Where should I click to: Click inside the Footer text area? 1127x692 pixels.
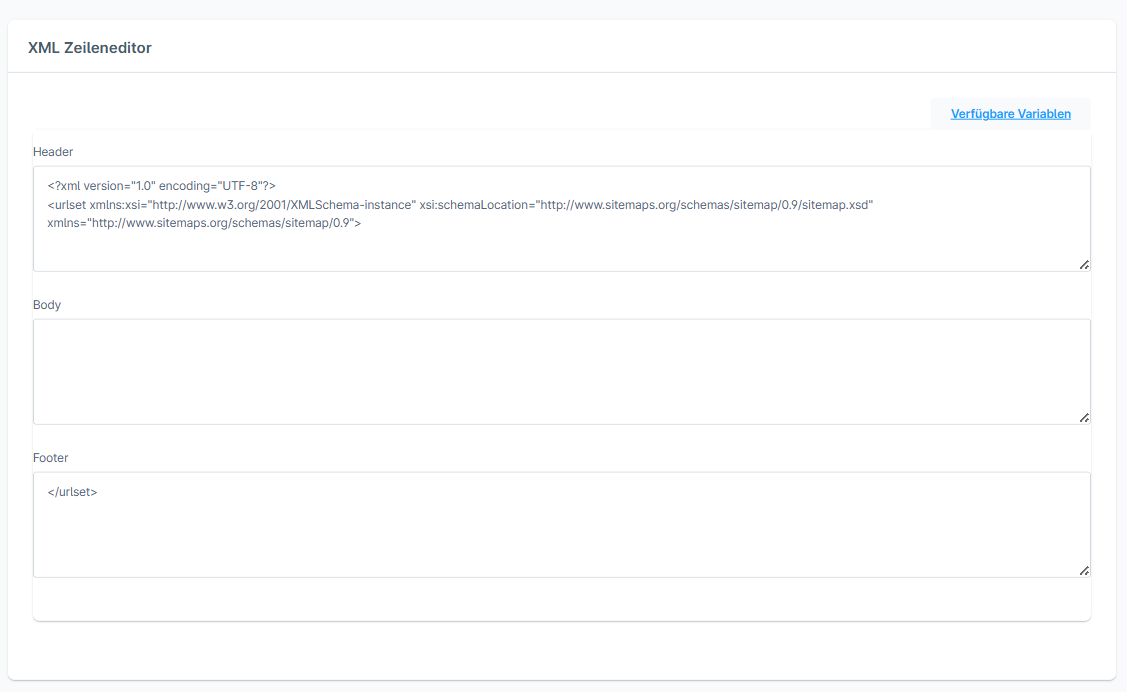[561, 525]
